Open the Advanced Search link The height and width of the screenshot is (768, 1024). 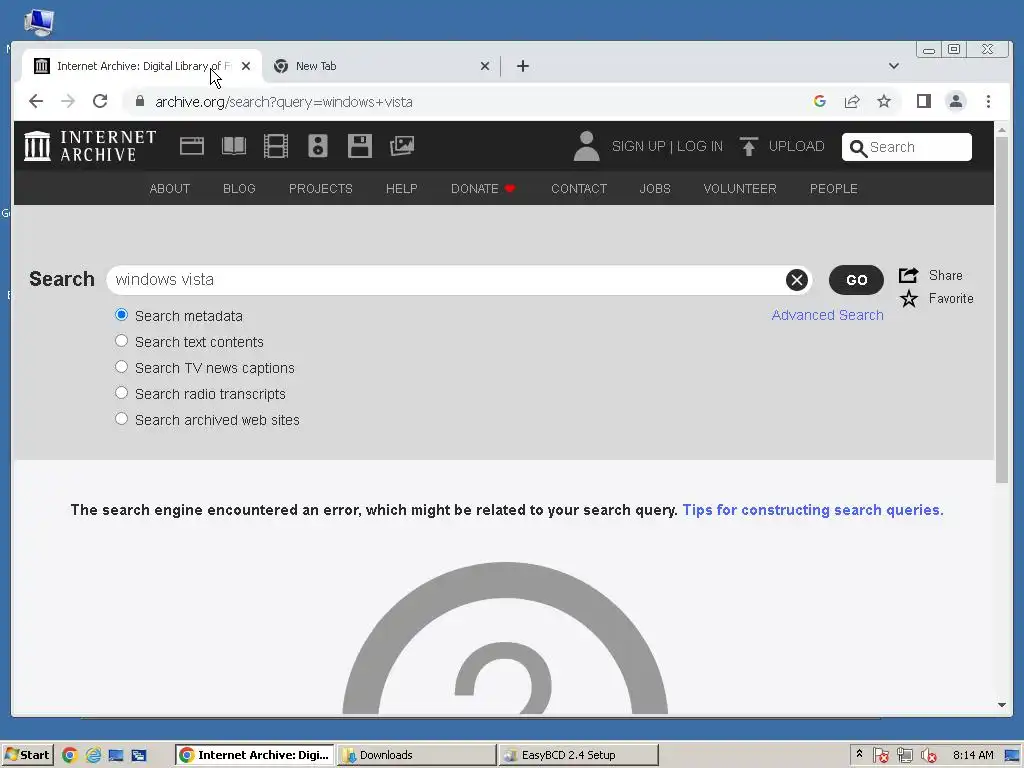click(x=827, y=315)
